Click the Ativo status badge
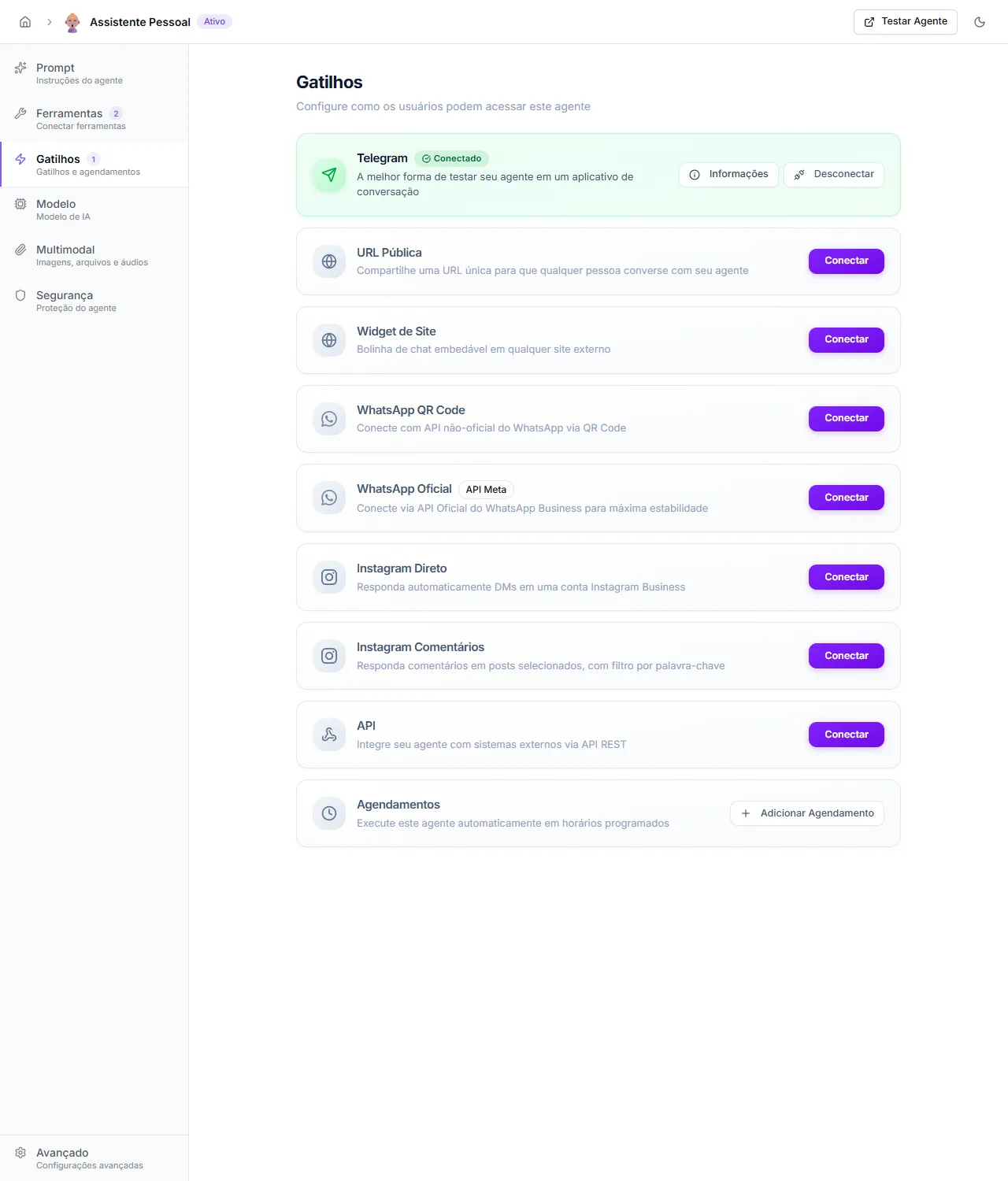This screenshot has width=1008, height=1181. pos(214,22)
